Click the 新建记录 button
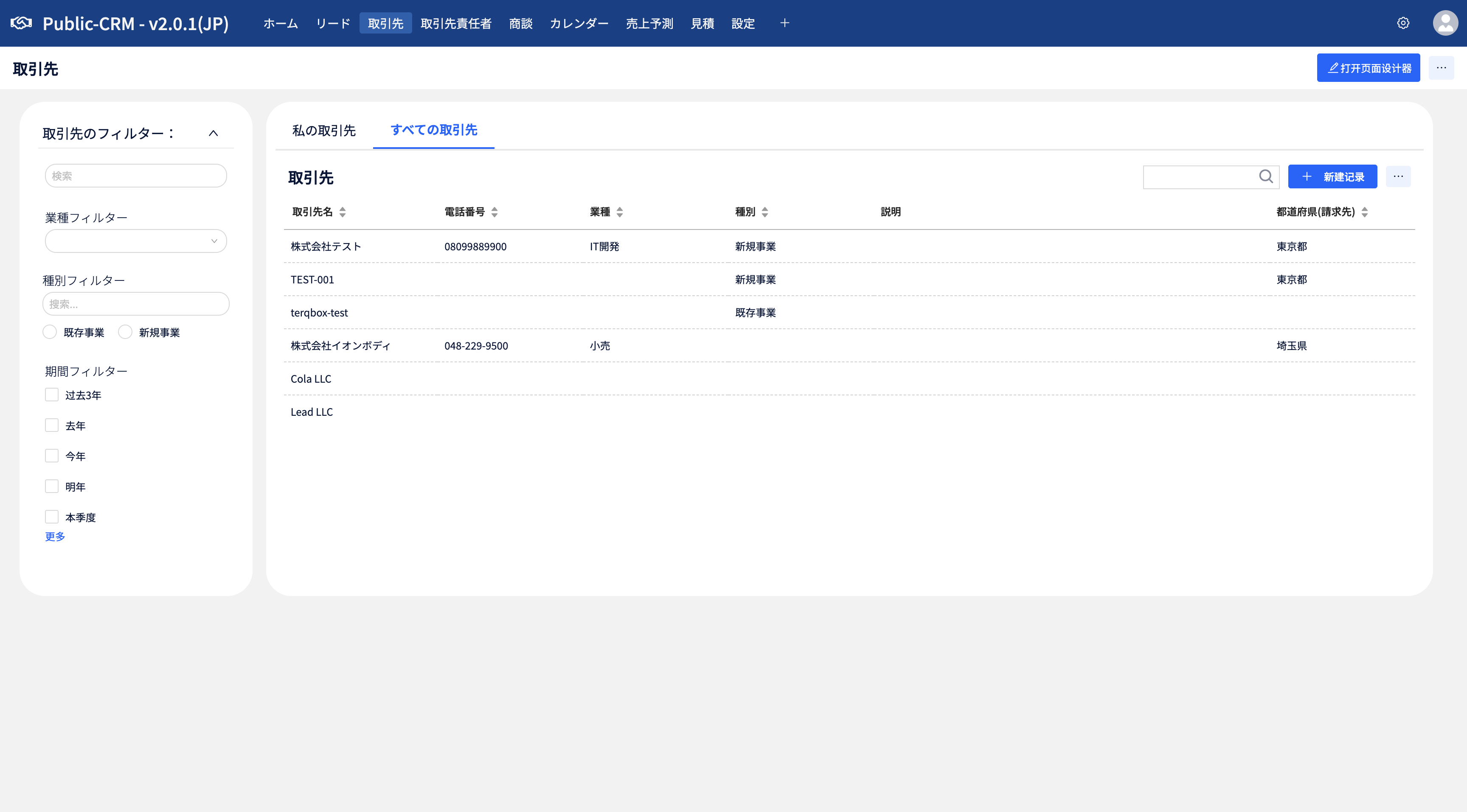The width and height of the screenshot is (1467, 812). click(x=1332, y=177)
